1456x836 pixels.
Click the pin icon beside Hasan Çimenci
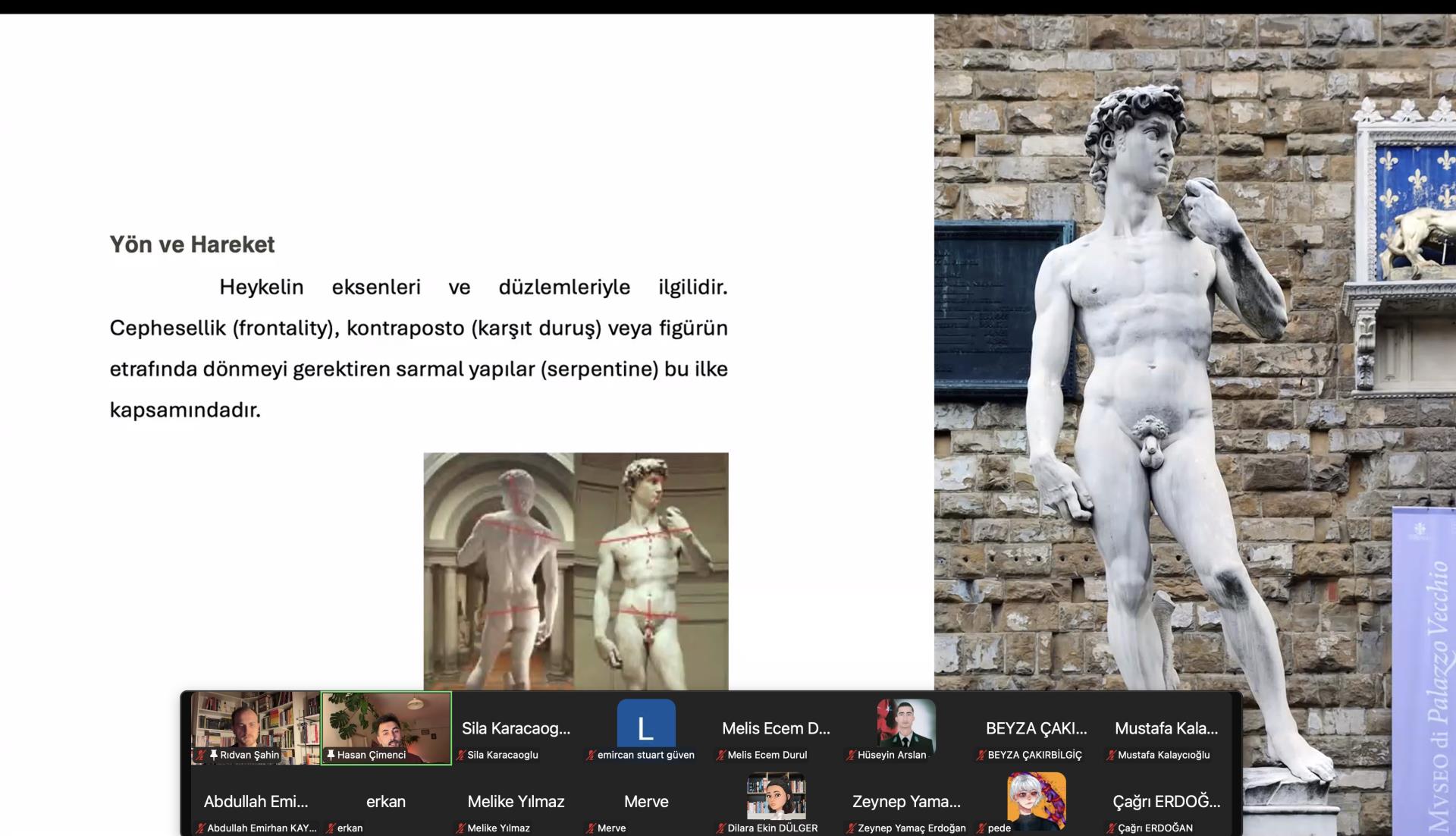[x=331, y=755]
